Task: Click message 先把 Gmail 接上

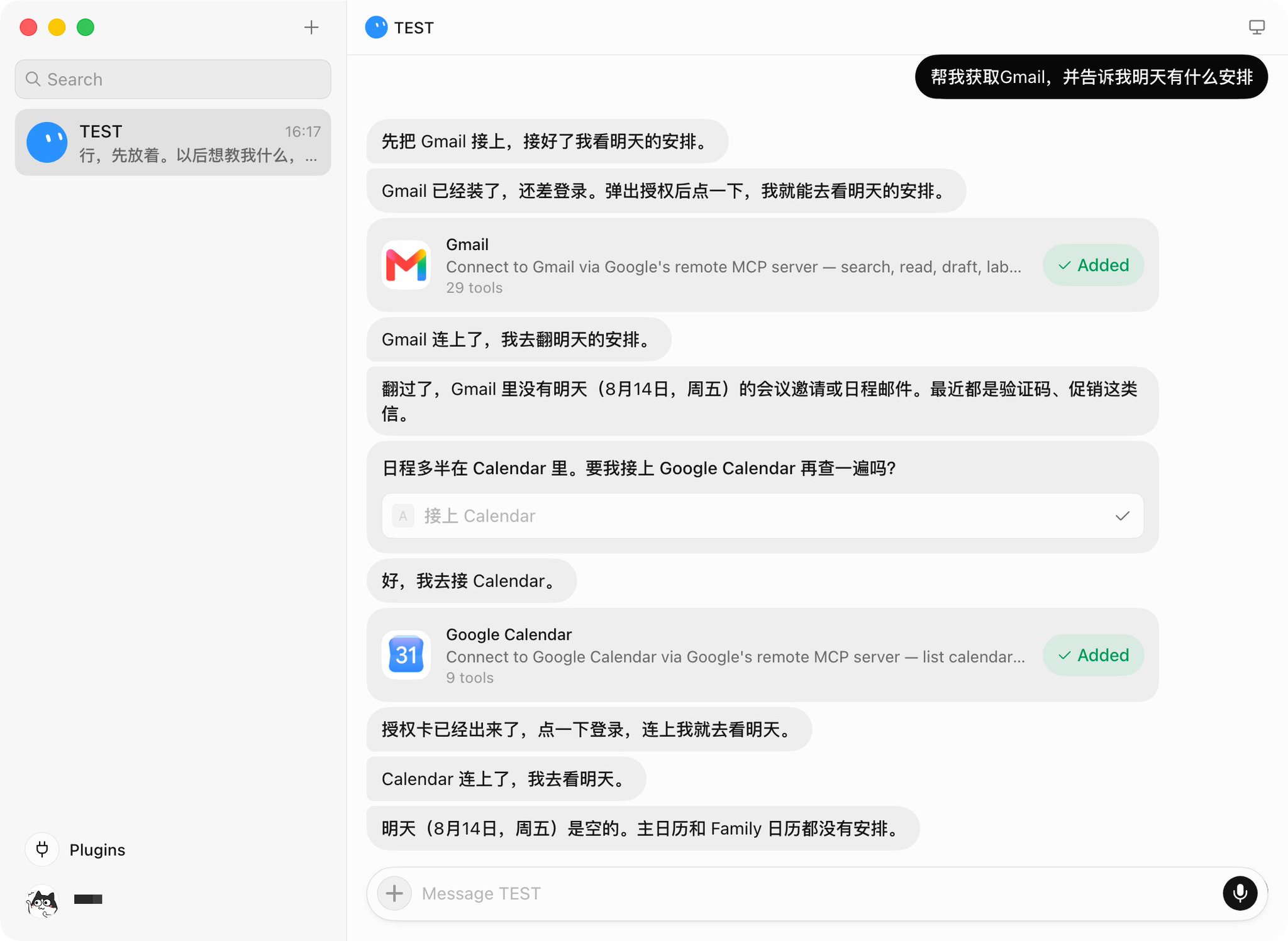Action: pos(547,141)
